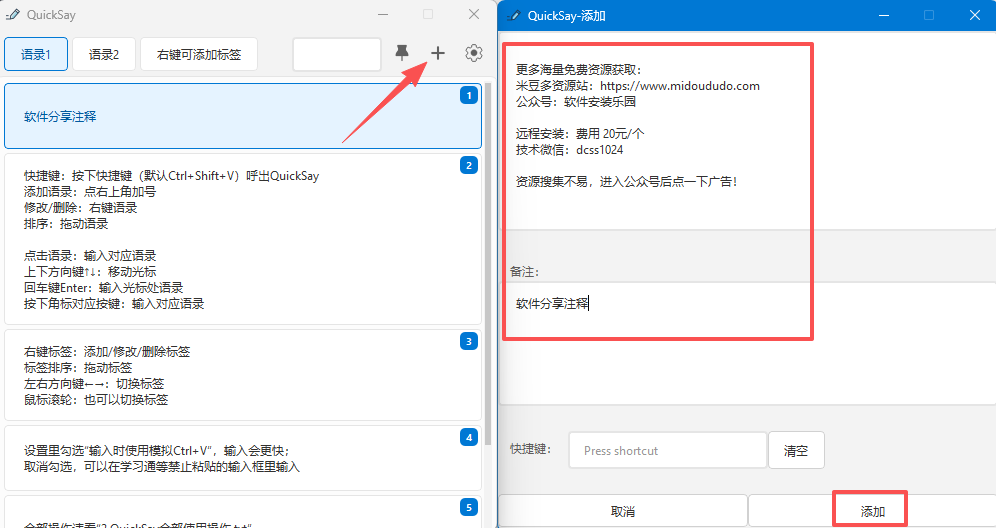Click the search box in the toolbar
996x528 pixels.
click(x=337, y=54)
